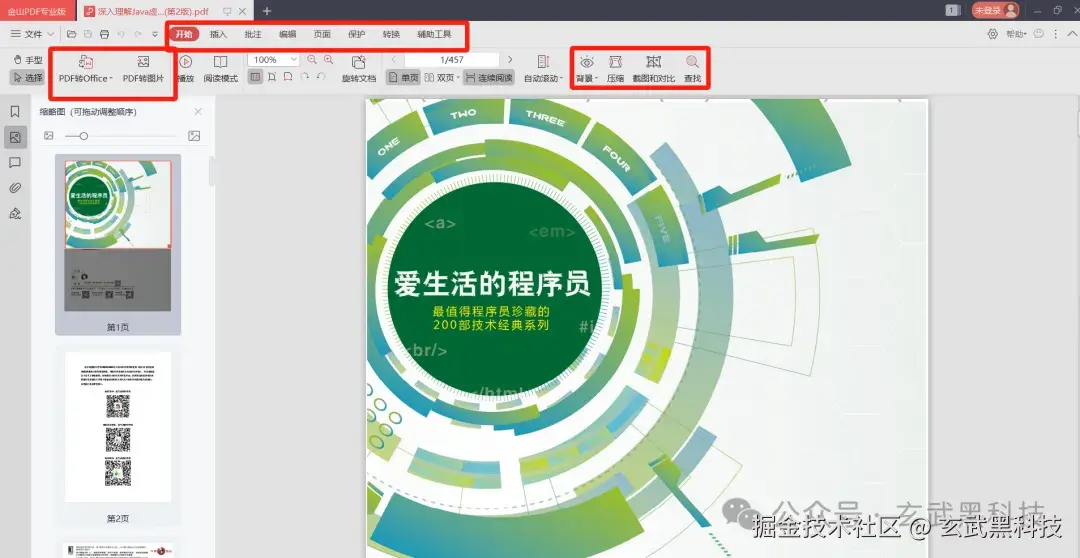Start slideshow with 播放 button
The image size is (1080, 558).
click(185, 70)
